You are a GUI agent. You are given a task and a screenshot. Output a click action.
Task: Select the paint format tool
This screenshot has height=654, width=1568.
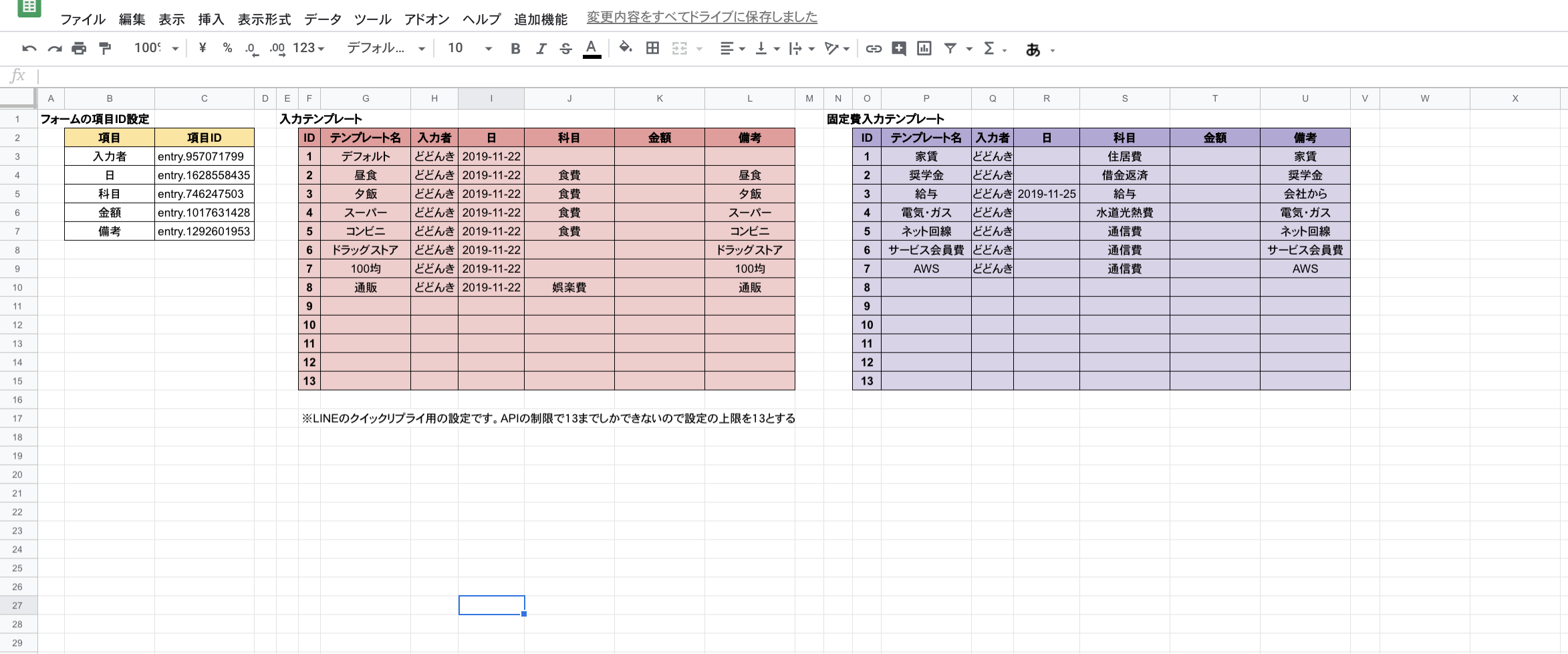pos(104,49)
